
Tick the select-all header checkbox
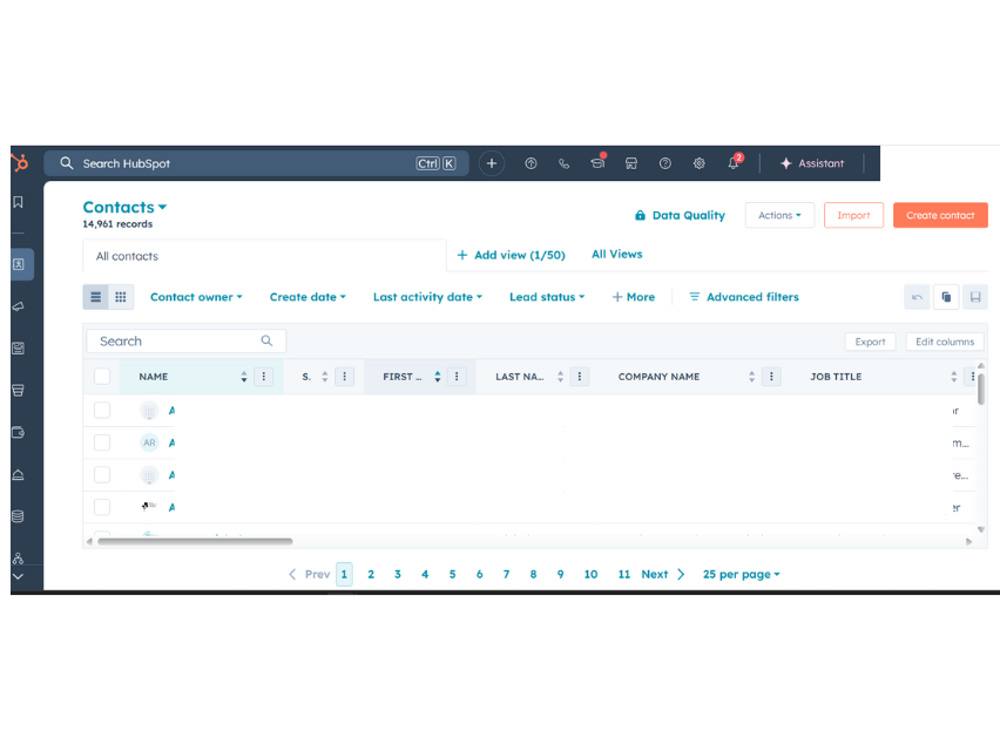pos(102,376)
